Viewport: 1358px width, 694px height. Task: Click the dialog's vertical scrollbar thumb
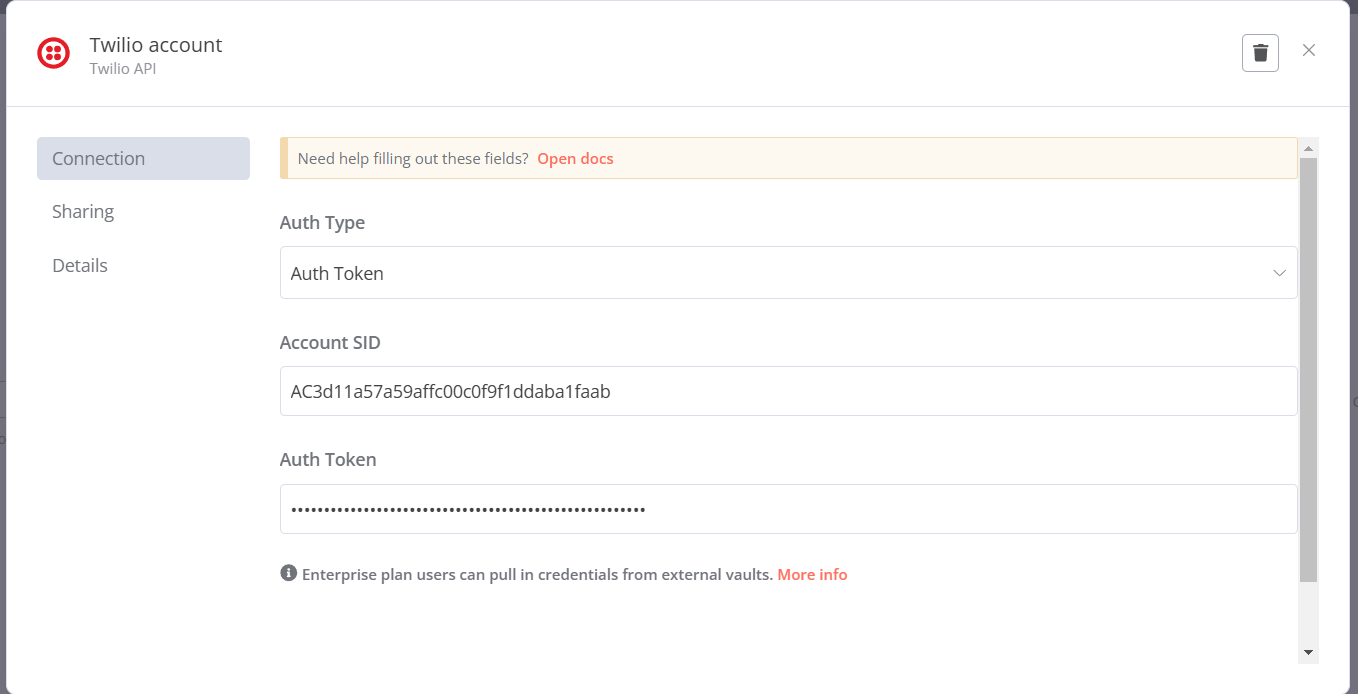[1308, 370]
